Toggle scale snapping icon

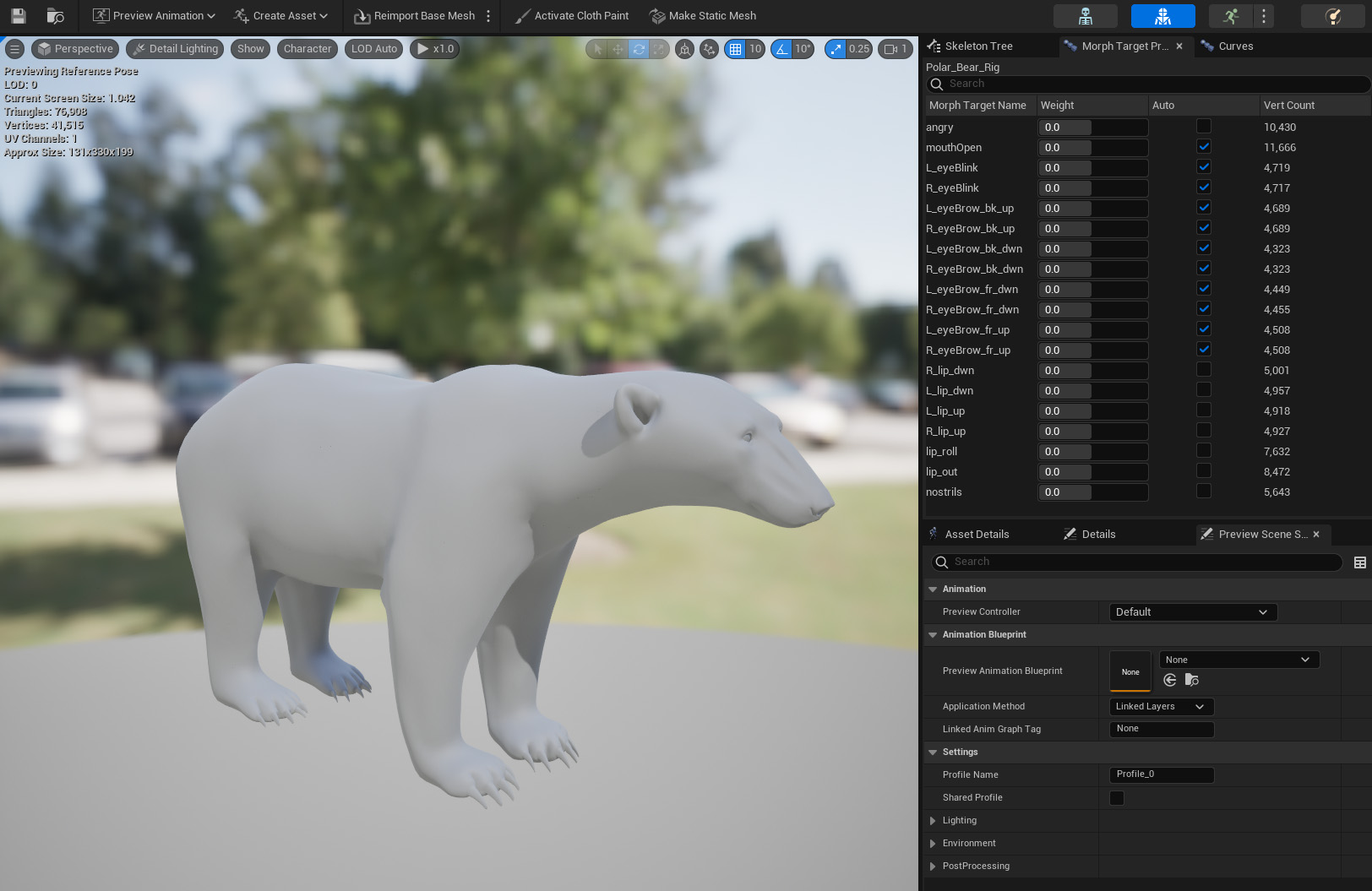tap(836, 49)
